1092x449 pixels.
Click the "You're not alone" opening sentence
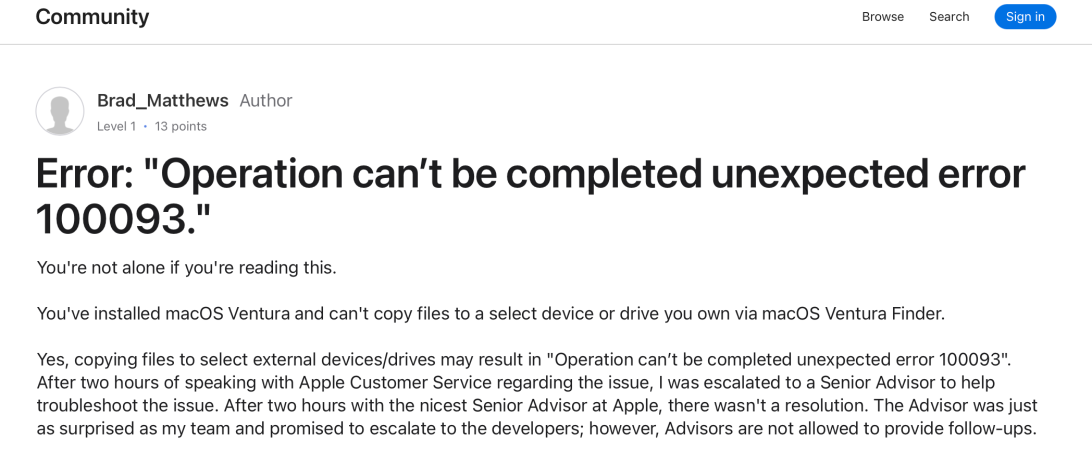pos(186,268)
